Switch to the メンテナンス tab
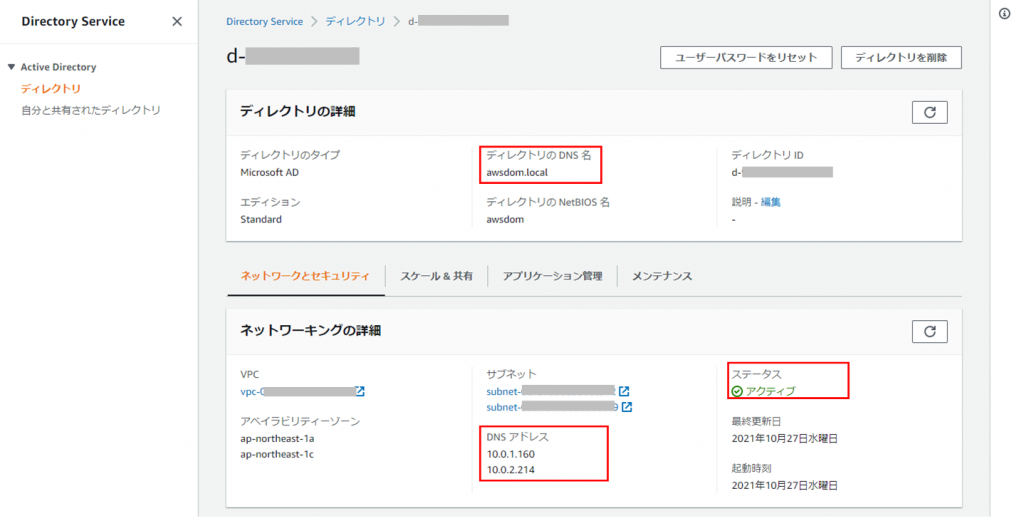The height and width of the screenshot is (526, 1024). click(662, 276)
